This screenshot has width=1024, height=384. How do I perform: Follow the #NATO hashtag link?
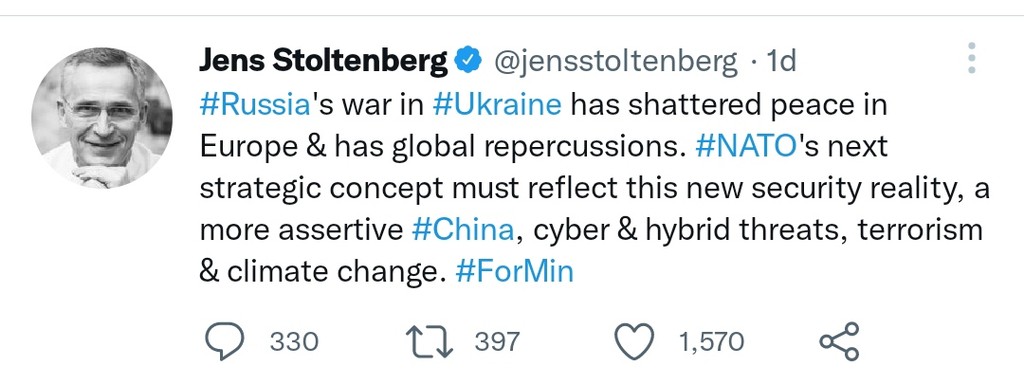click(746, 147)
